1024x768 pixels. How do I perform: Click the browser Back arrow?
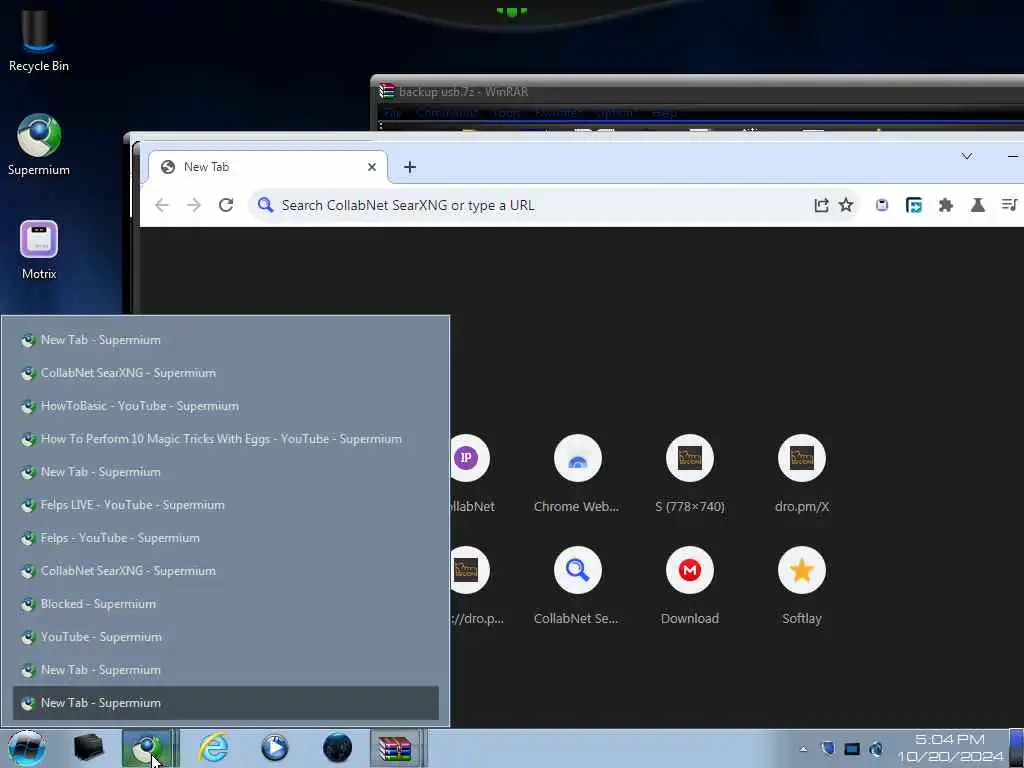tap(161, 205)
